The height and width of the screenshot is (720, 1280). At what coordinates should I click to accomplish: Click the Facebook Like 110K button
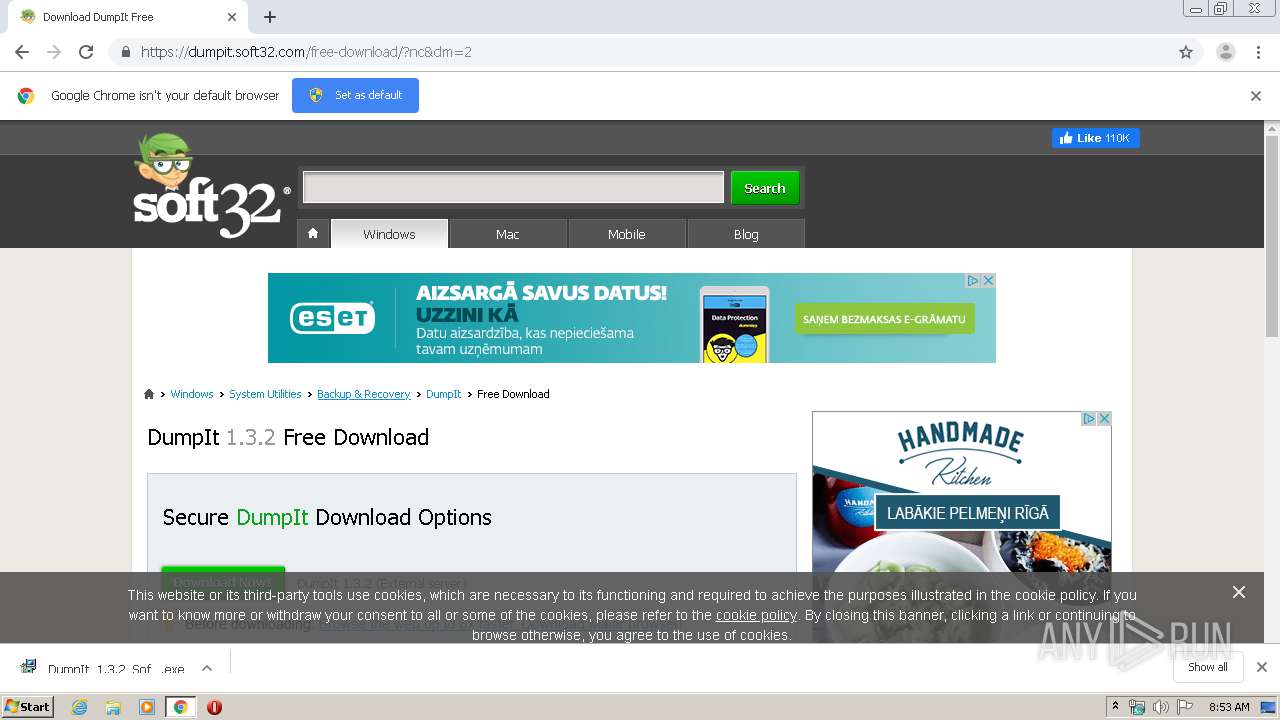[x=1095, y=138]
